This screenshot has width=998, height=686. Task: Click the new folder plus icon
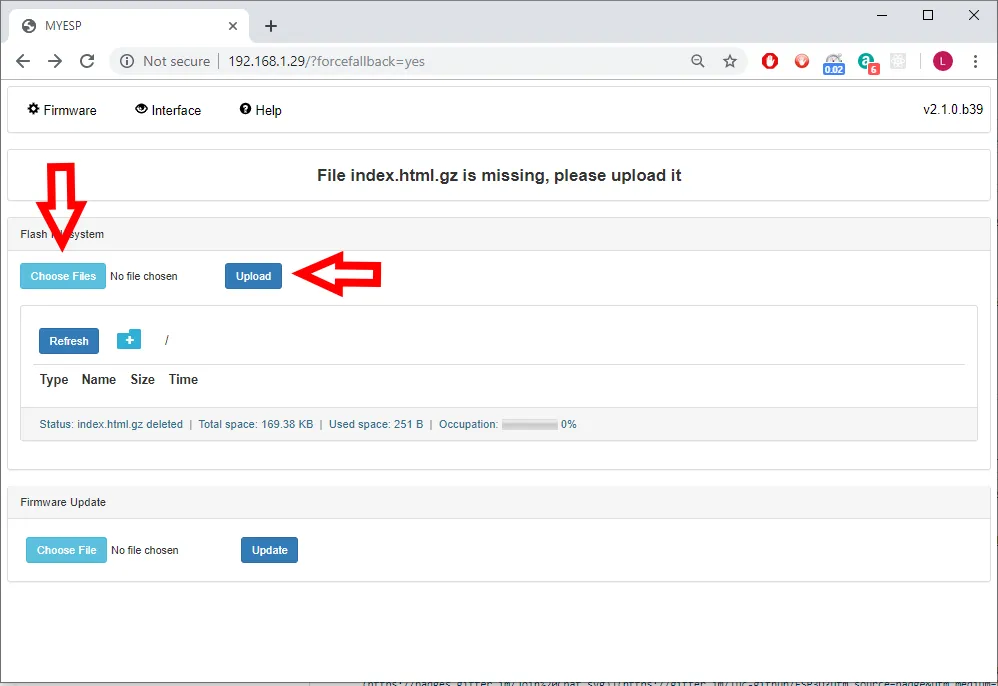pos(129,340)
